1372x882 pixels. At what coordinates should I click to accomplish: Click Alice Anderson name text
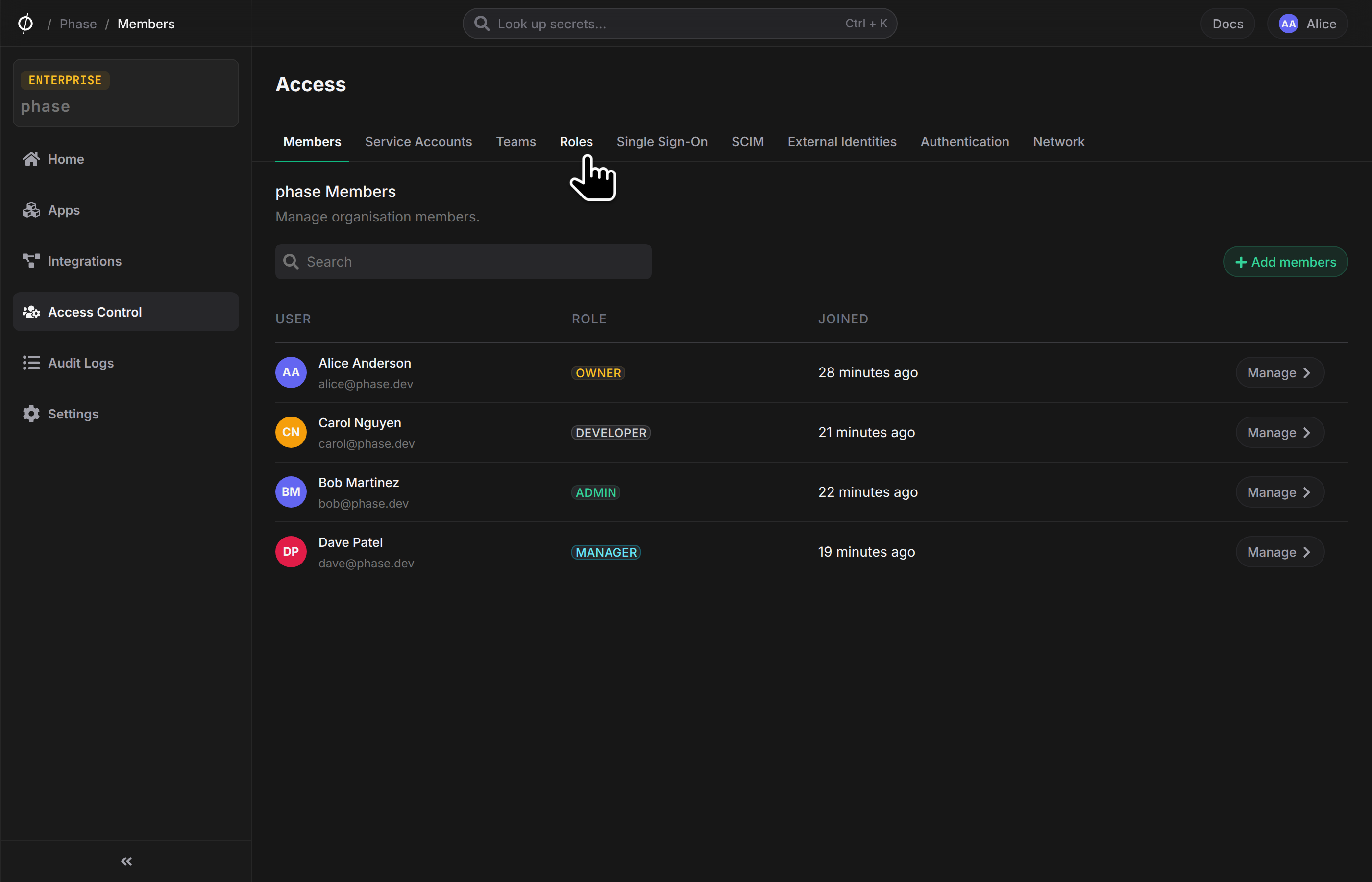[x=365, y=363]
